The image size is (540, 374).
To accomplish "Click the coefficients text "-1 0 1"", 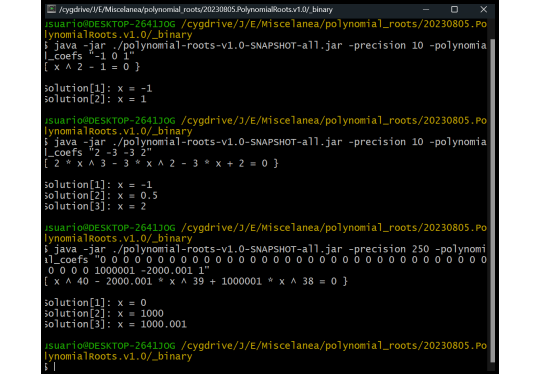I will point(112,56).
